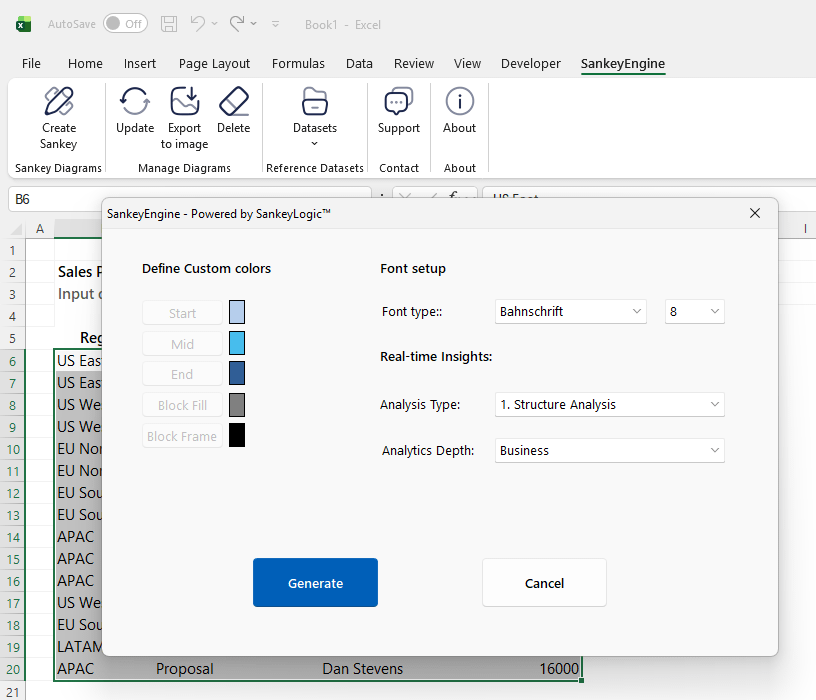Screen dimensions: 816x700
Task: Click the cell containing Dan Stevens
Action: click(x=362, y=669)
